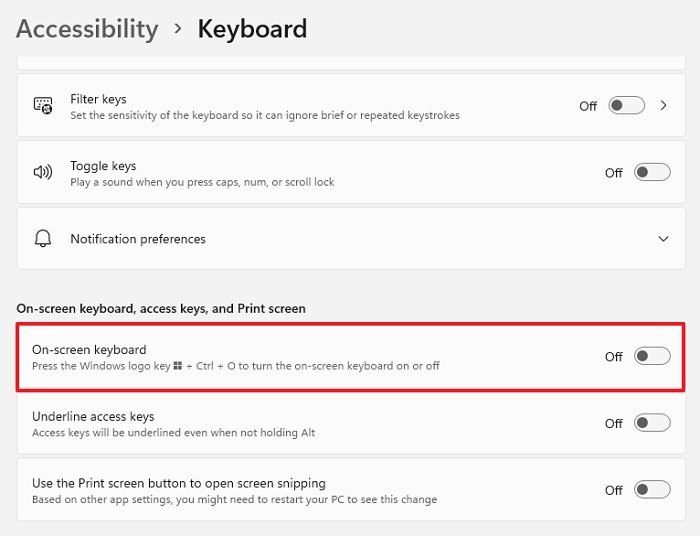Expand the Notification preferences chevron
The height and width of the screenshot is (536, 700).
pos(663,239)
